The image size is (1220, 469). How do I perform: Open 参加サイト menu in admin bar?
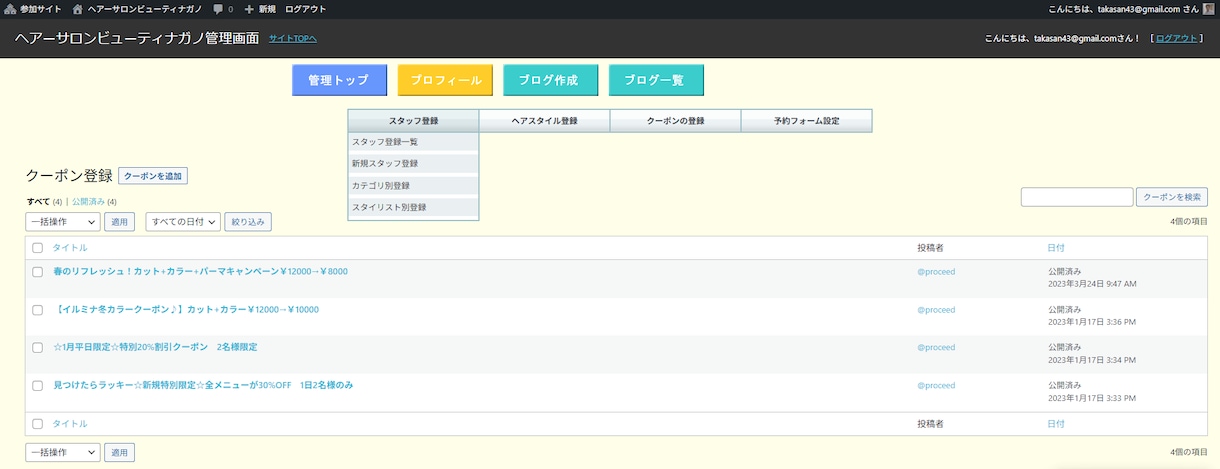tap(33, 8)
